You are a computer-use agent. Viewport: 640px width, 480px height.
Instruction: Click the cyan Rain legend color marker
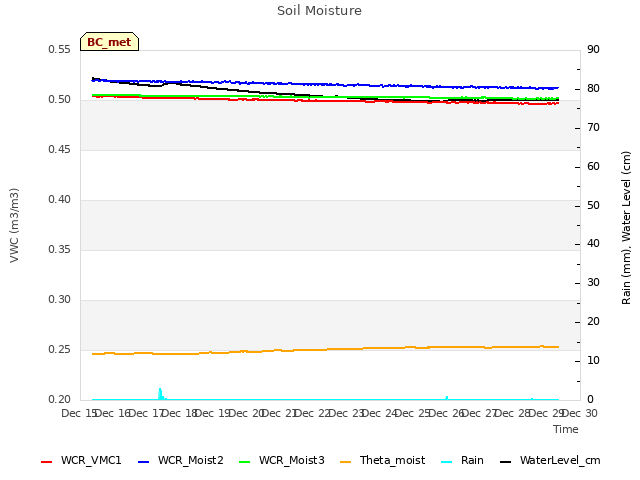tap(447, 462)
